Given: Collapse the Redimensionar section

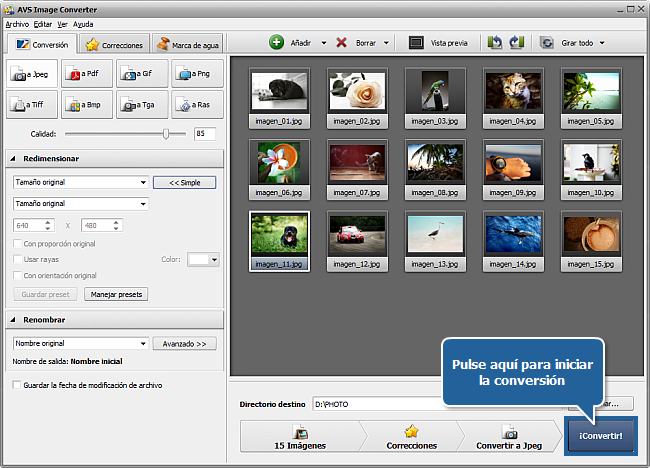Looking at the screenshot, I should tap(14, 158).
